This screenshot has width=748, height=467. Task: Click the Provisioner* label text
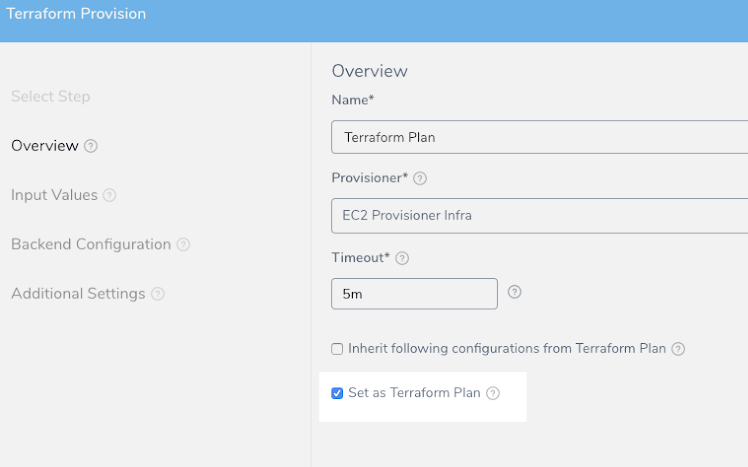(370, 178)
